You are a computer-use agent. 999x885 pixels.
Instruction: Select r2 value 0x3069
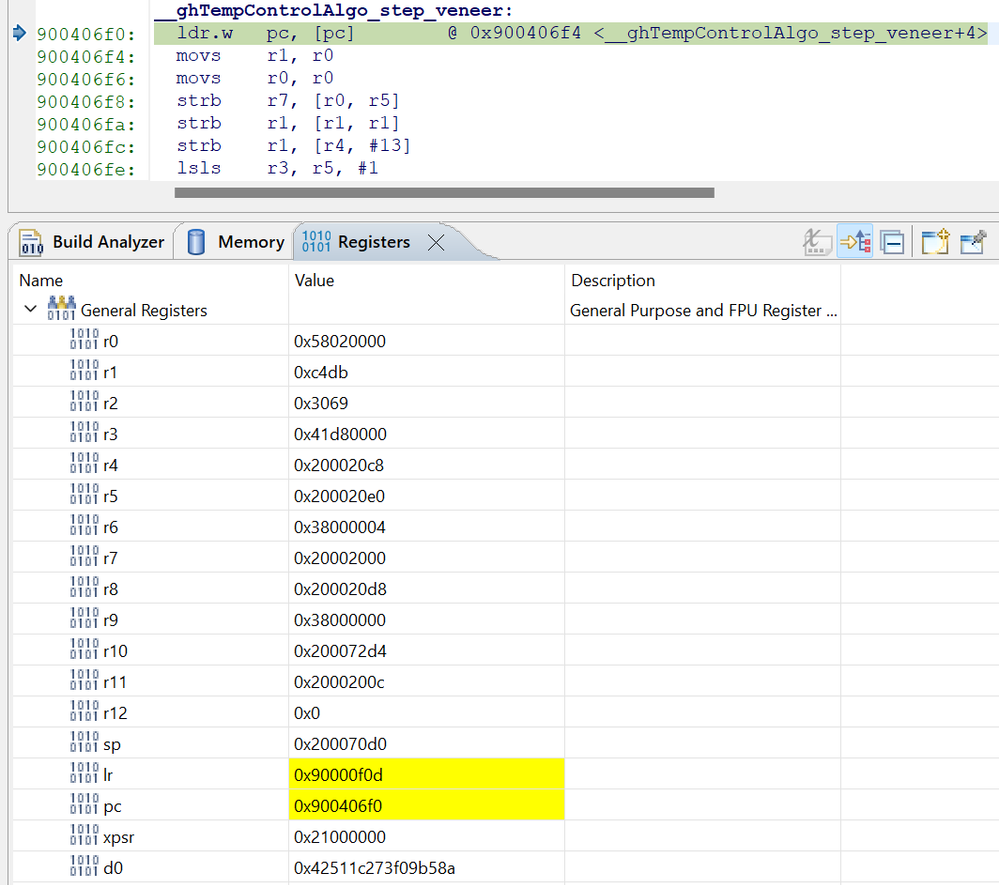coord(320,403)
